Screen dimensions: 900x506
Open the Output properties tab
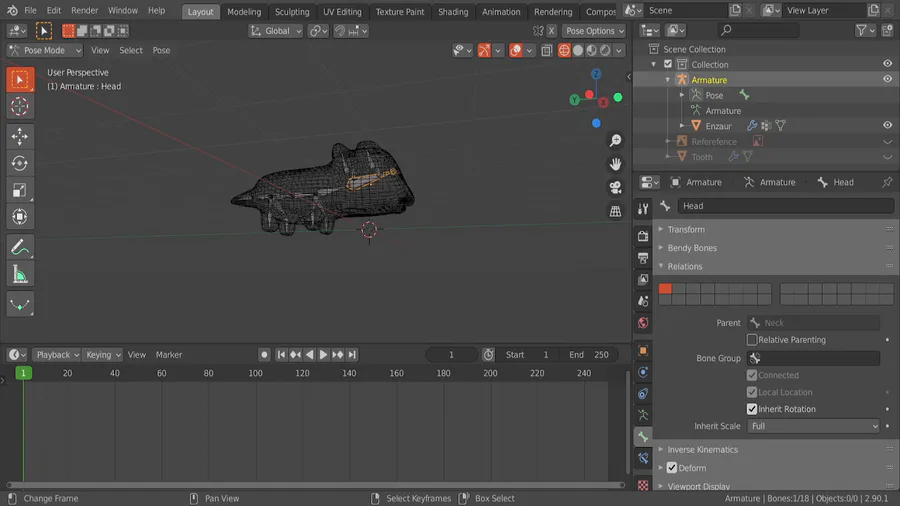[x=643, y=258]
